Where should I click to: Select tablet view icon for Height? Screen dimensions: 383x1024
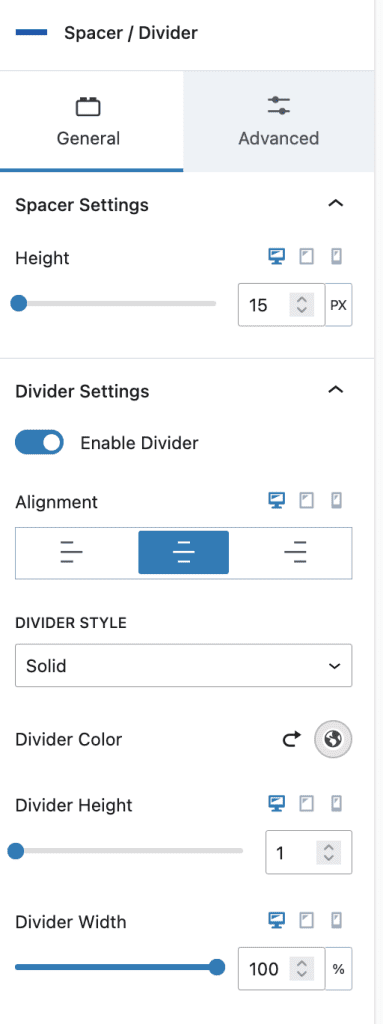pyautogui.click(x=306, y=257)
